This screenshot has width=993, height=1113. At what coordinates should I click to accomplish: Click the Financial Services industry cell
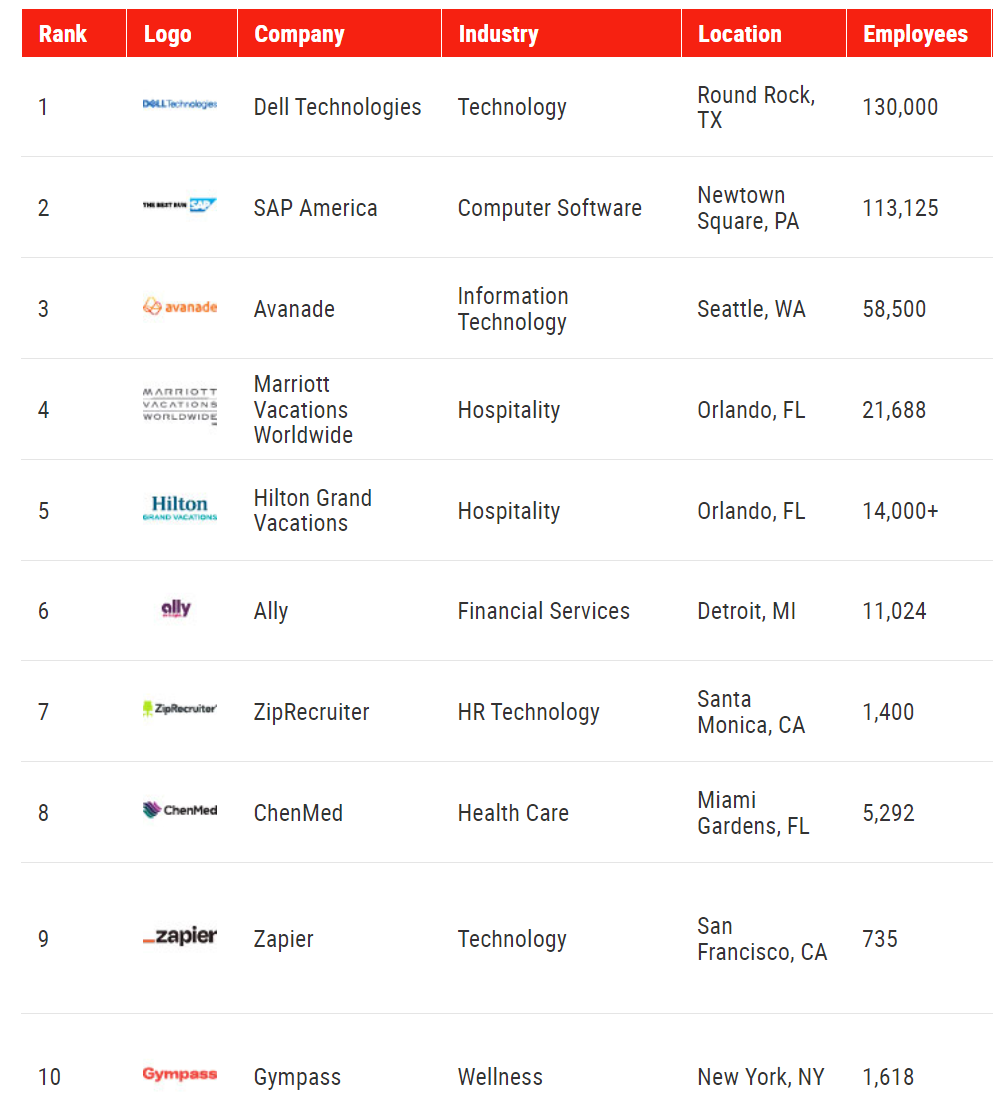[543, 611]
